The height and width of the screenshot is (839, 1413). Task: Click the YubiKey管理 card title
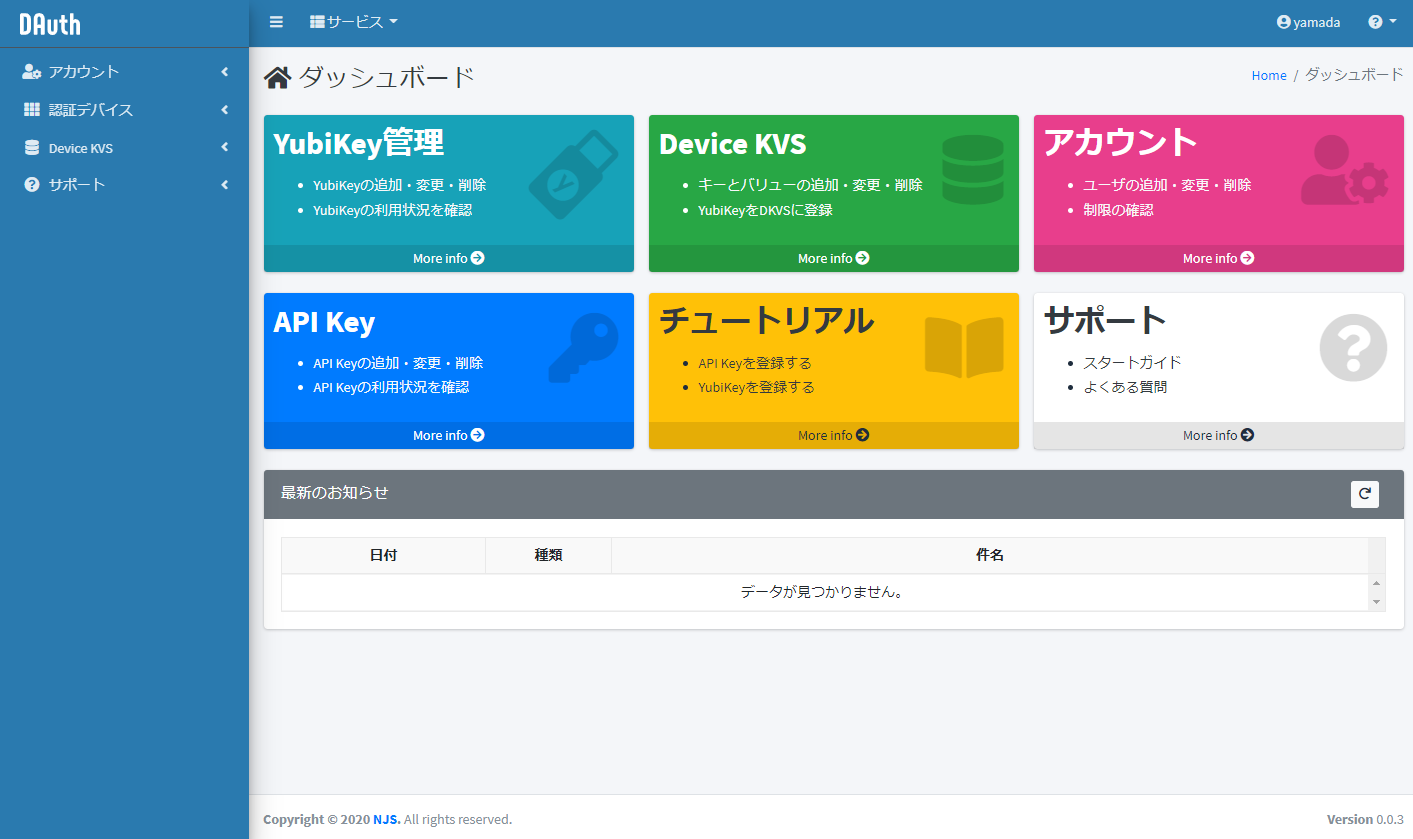click(358, 143)
